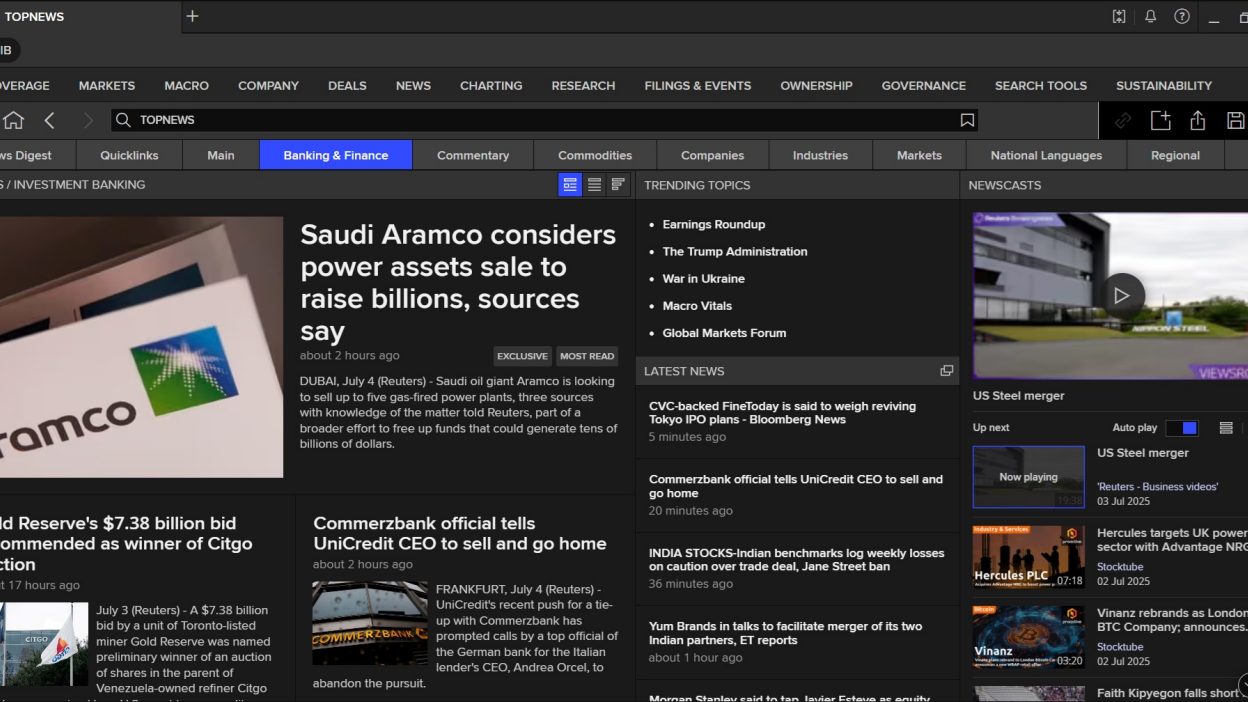Open the DEALS menu
1248x702 pixels.
pyautogui.click(x=347, y=86)
